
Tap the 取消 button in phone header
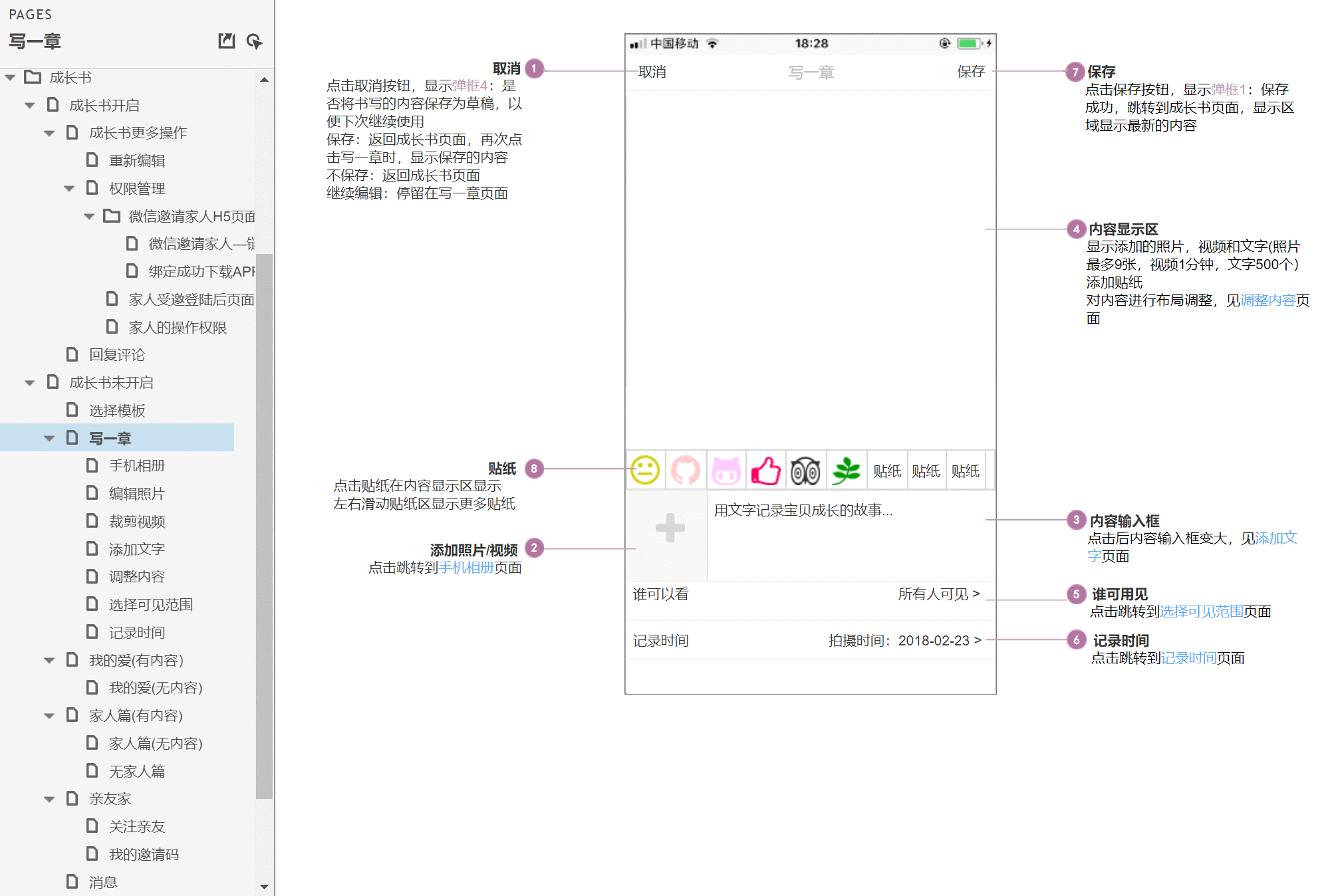tap(652, 72)
